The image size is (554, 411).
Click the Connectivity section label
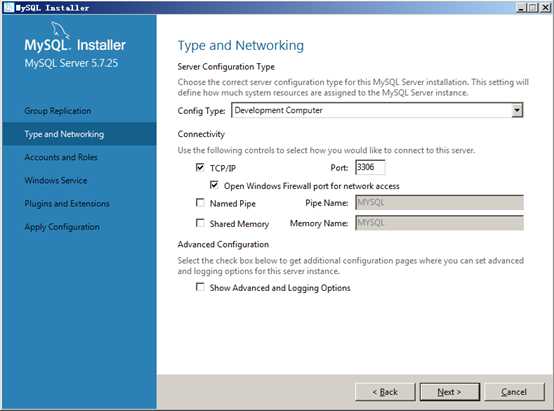point(201,134)
